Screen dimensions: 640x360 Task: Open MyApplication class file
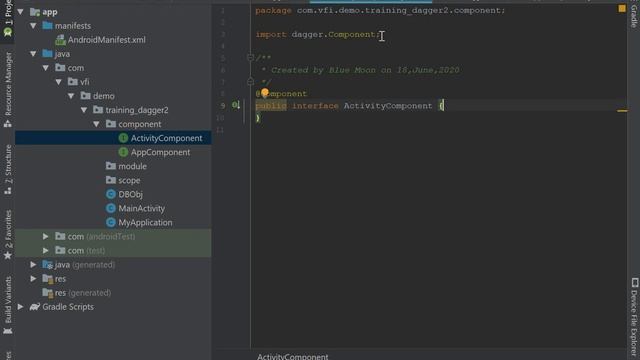pos(145,222)
